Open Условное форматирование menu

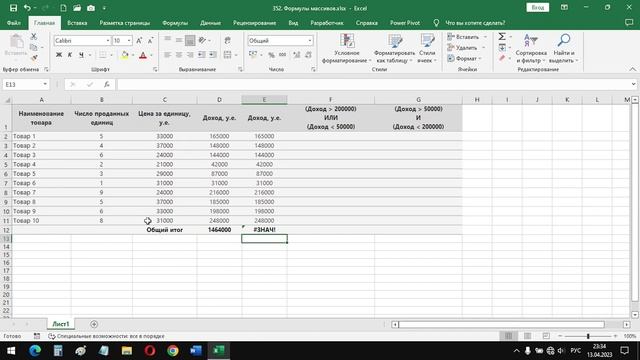click(x=347, y=48)
